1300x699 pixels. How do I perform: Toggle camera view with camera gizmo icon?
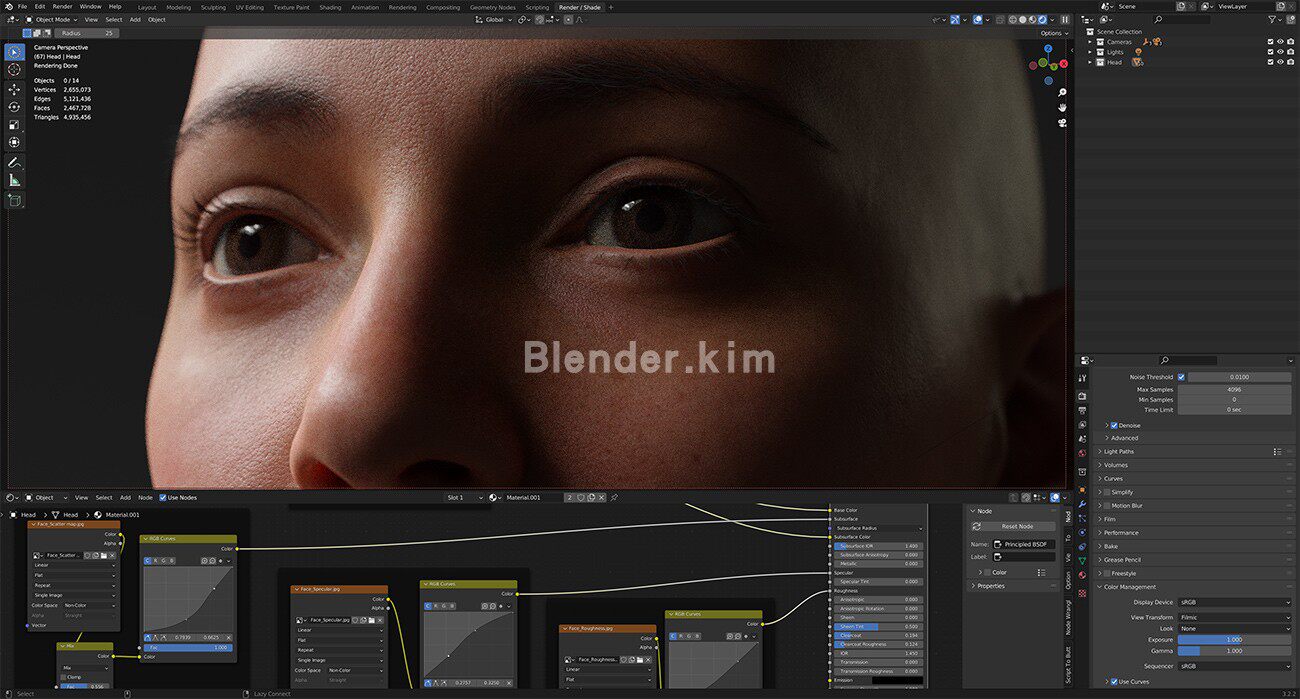click(1061, 123)
